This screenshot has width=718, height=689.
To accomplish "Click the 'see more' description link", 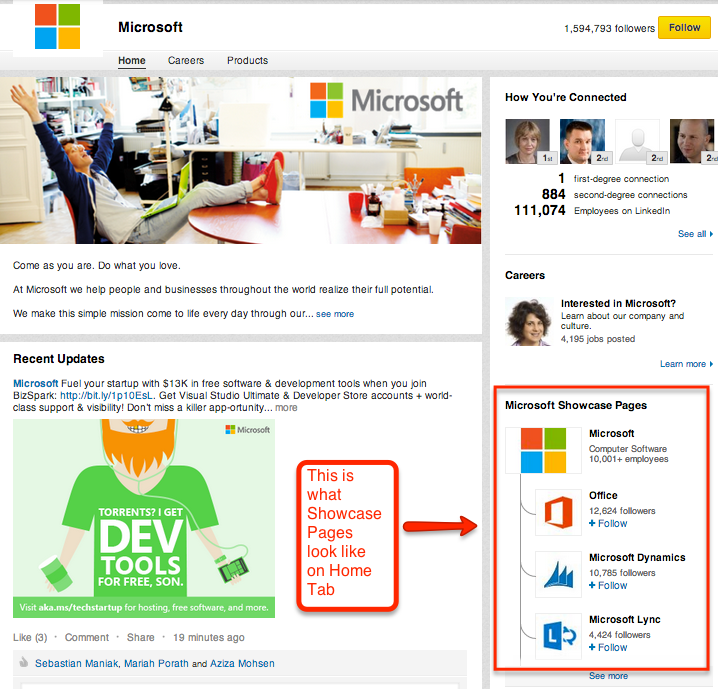I will click(x=335, y=314).
